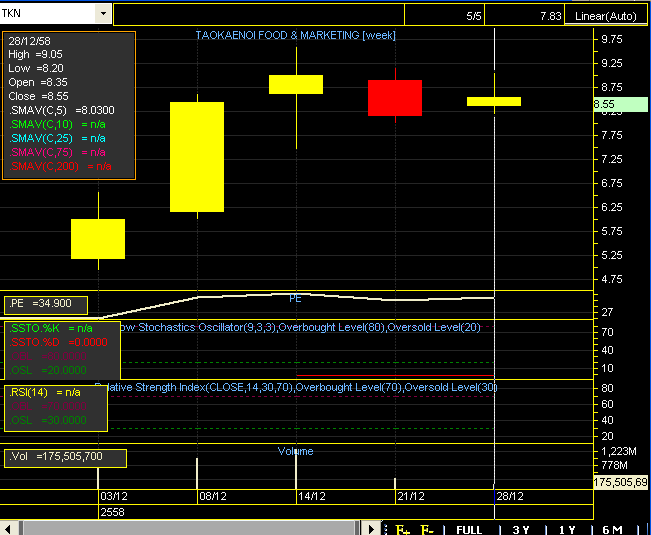This screenshot has width=651, height=535.
Task: Click the F- zoom out icon
Action: point(427,530)
